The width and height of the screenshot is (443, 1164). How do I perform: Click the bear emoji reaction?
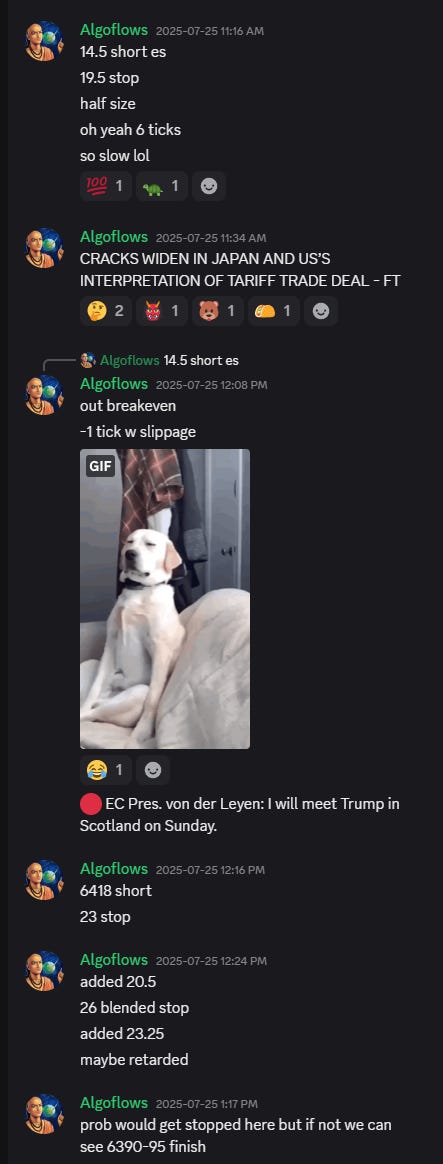[217, 311]
